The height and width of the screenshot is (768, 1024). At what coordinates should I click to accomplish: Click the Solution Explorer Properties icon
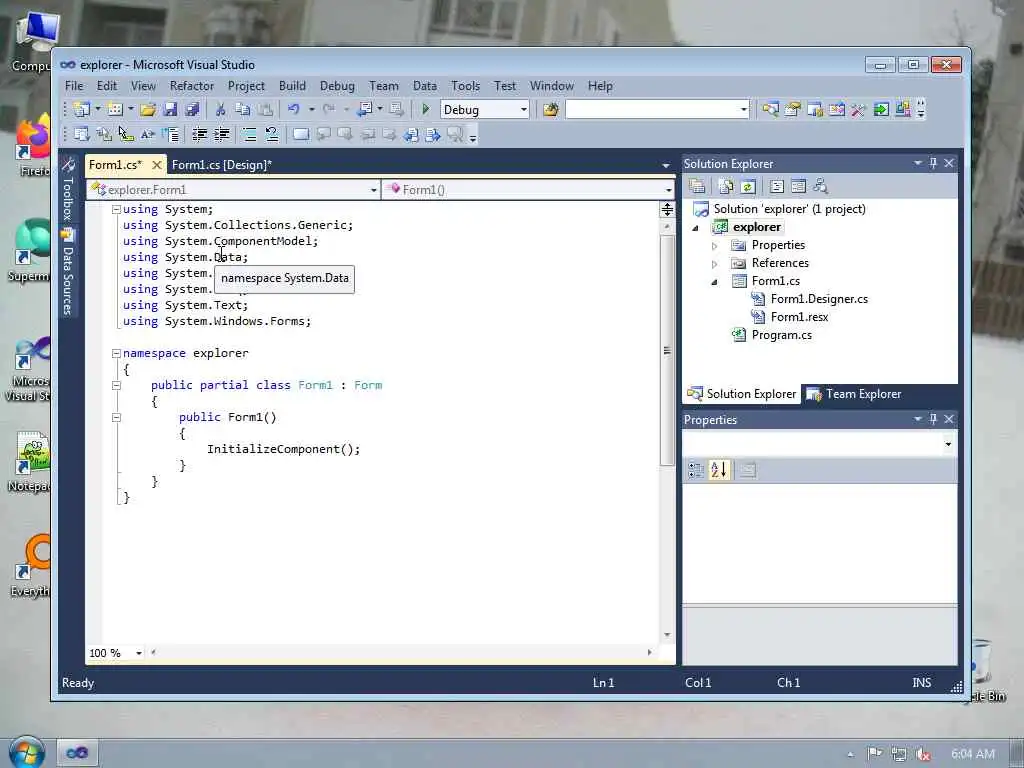pos(697,187)
